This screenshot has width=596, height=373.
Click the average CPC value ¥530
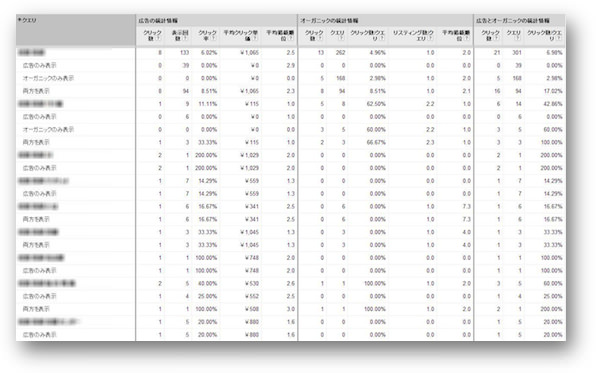(x=252, y=284)
